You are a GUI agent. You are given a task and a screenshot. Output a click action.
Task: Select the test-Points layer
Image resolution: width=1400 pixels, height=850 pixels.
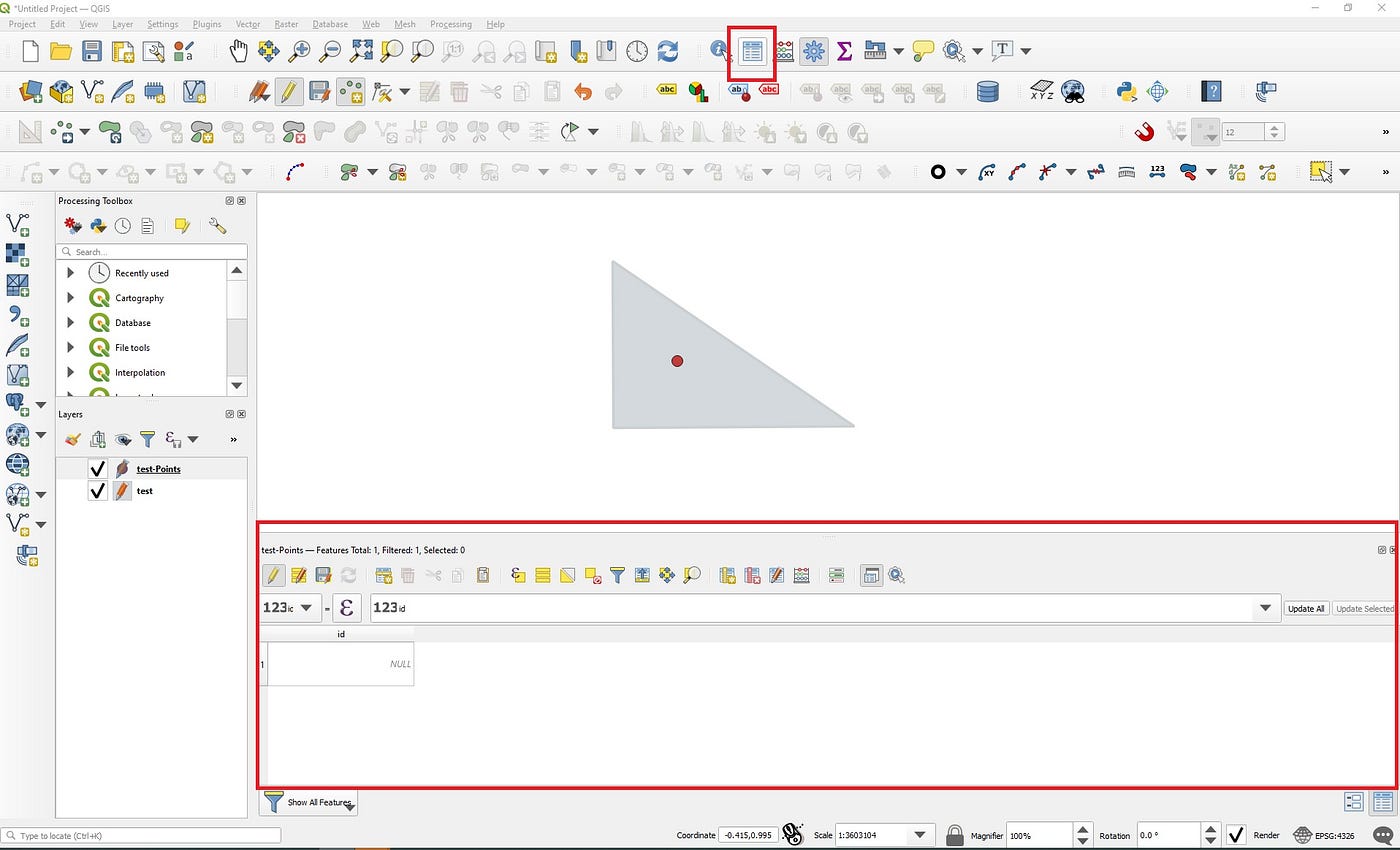point(158,468)
